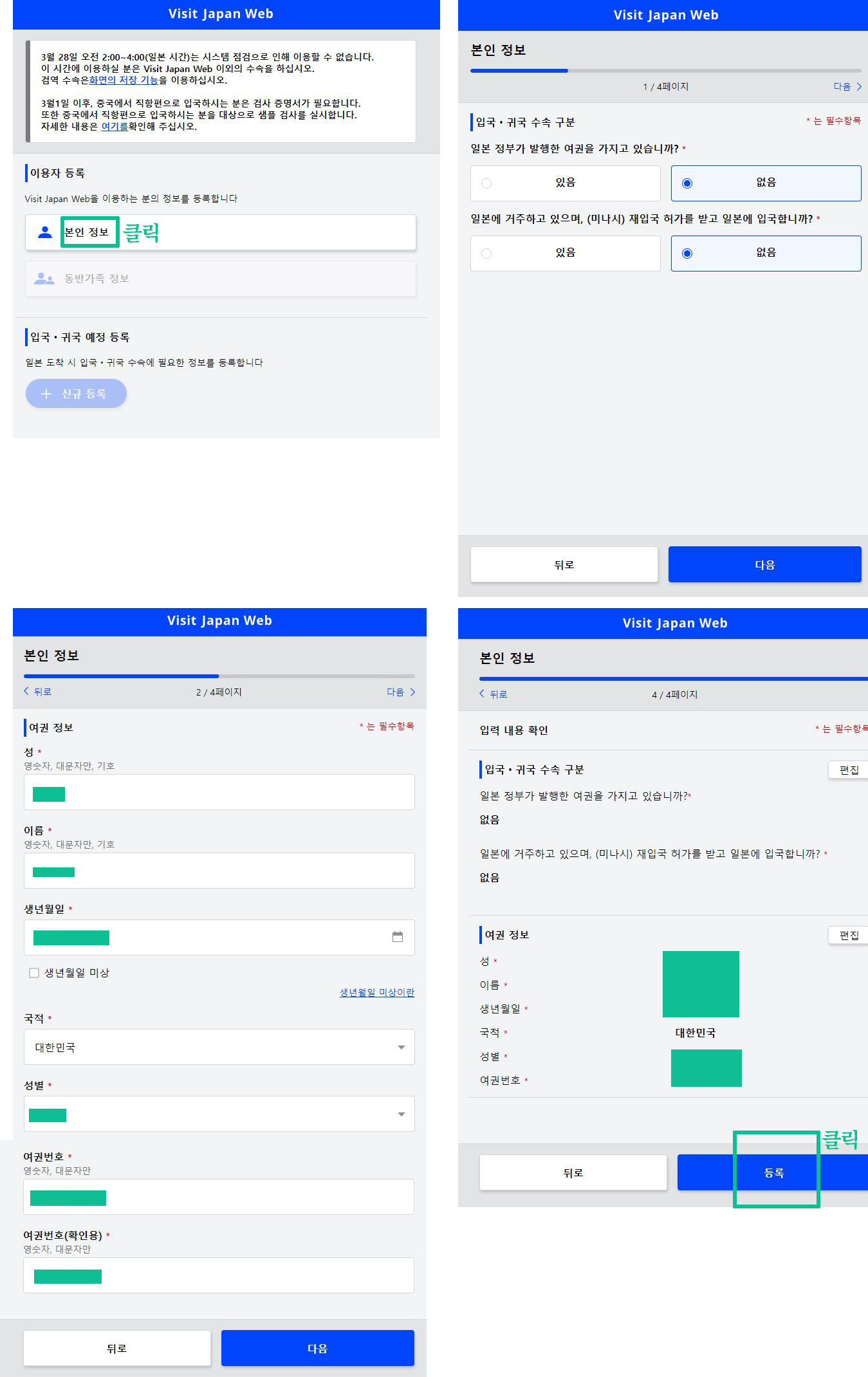Screen dimensions: 868x1377
Task: Open the calendar icon in 생년월일 field
Action: [398, 937]
